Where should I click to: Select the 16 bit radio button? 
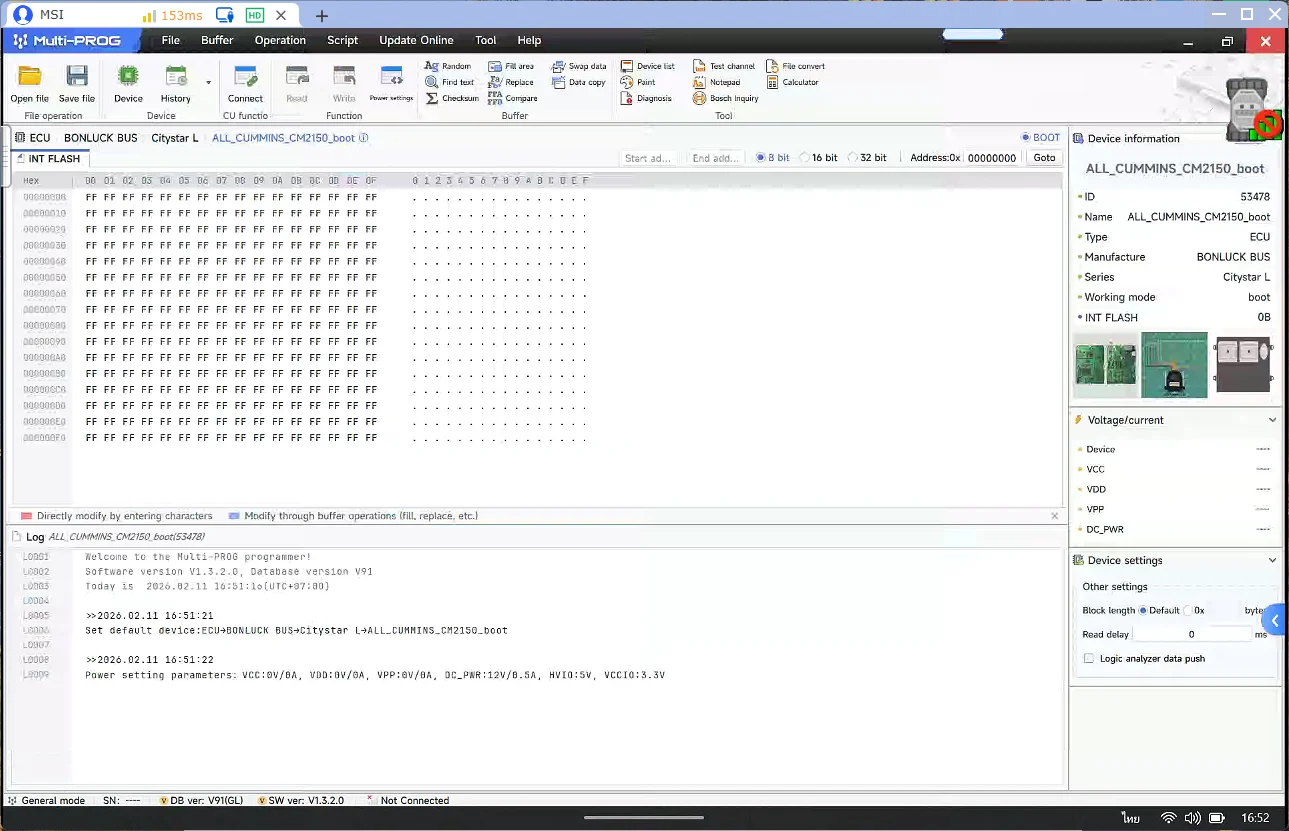[x=804, y=158]
